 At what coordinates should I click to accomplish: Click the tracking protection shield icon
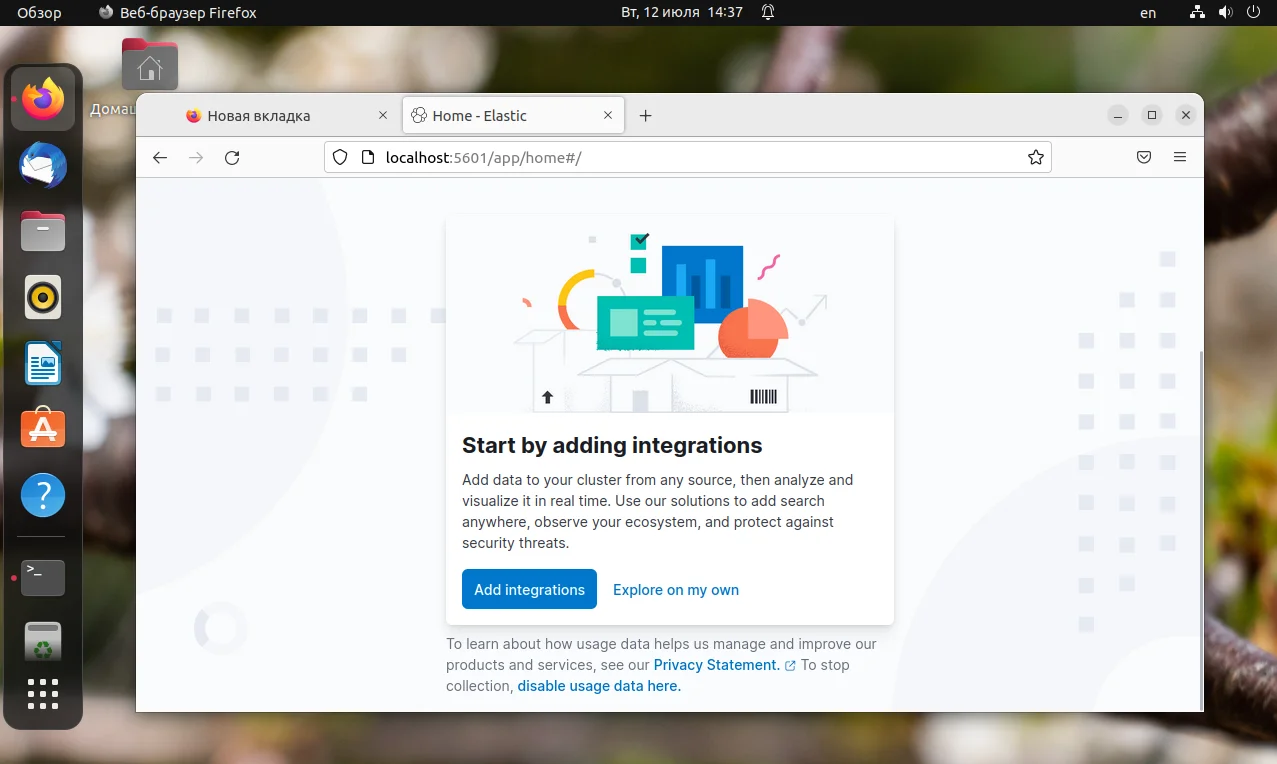(x=340, y=157)
